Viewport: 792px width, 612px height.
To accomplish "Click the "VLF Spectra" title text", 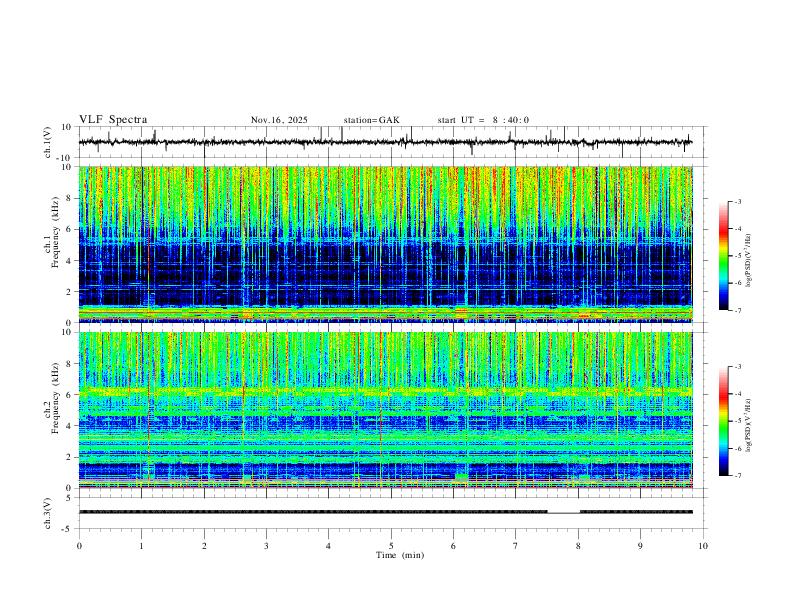I will pos(113,120).
